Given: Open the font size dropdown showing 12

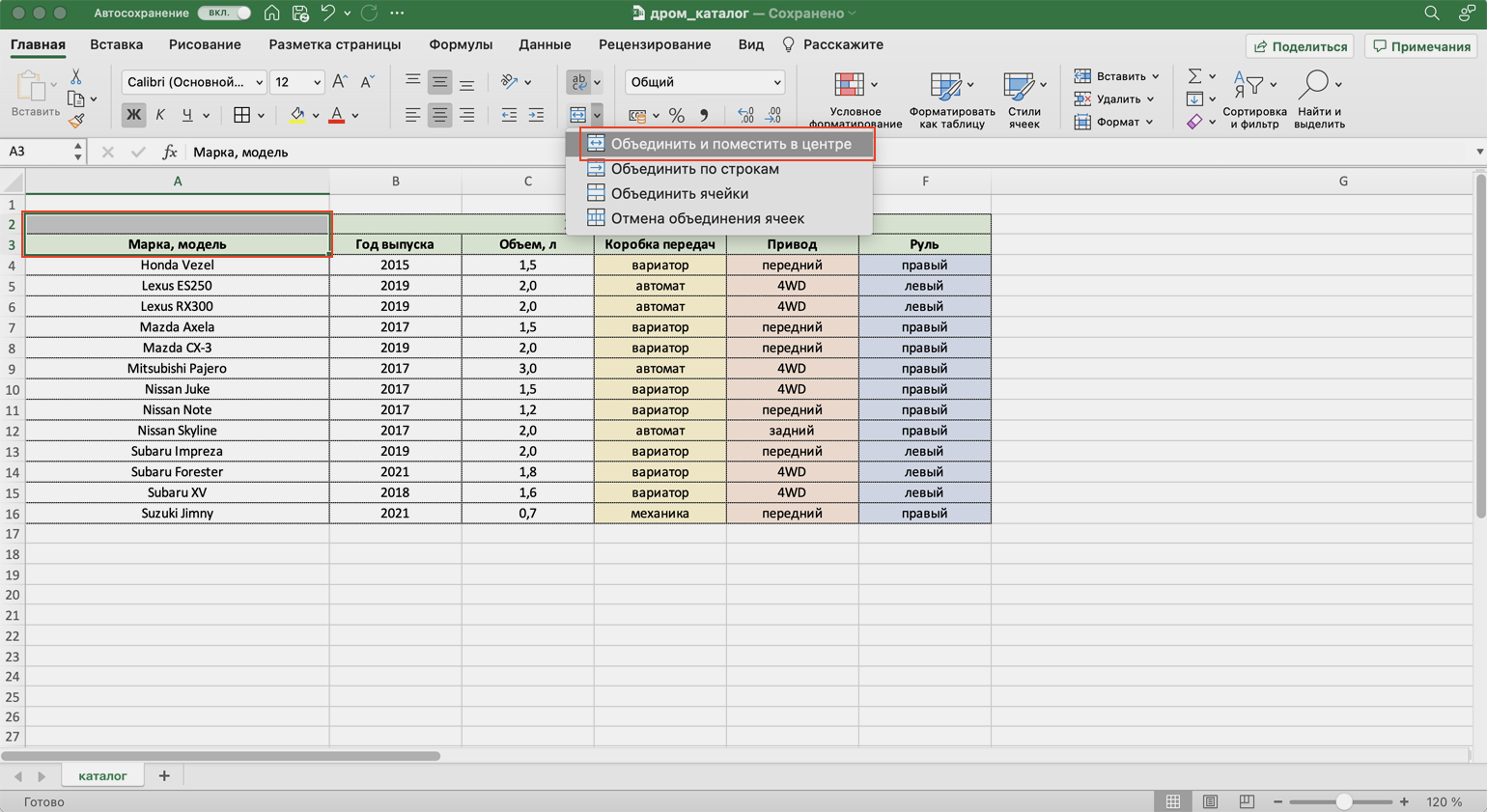Looking at the screenshot, I should point(317,82).
